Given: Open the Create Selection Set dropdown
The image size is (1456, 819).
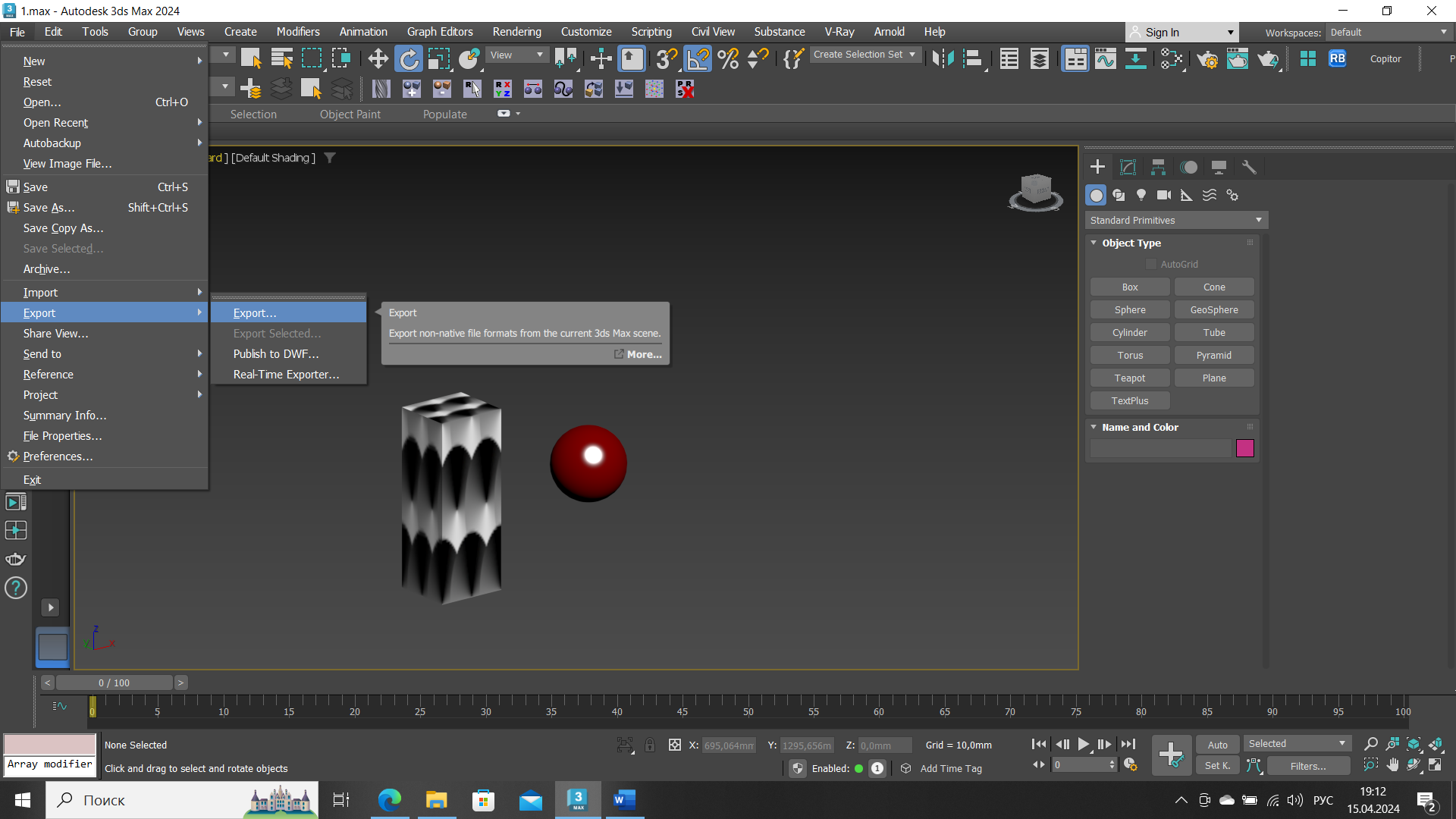Looking at the screenshot, I should (x=864, y=55).
